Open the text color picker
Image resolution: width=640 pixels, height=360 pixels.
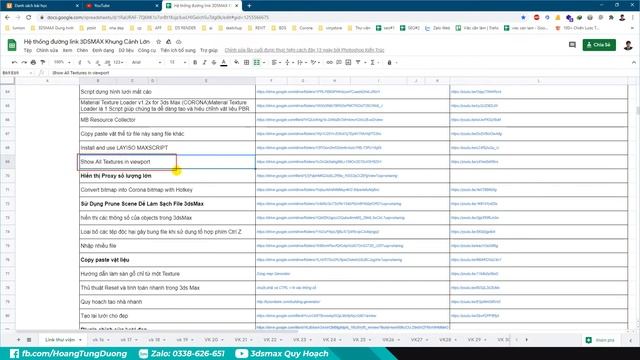[224, 62]
